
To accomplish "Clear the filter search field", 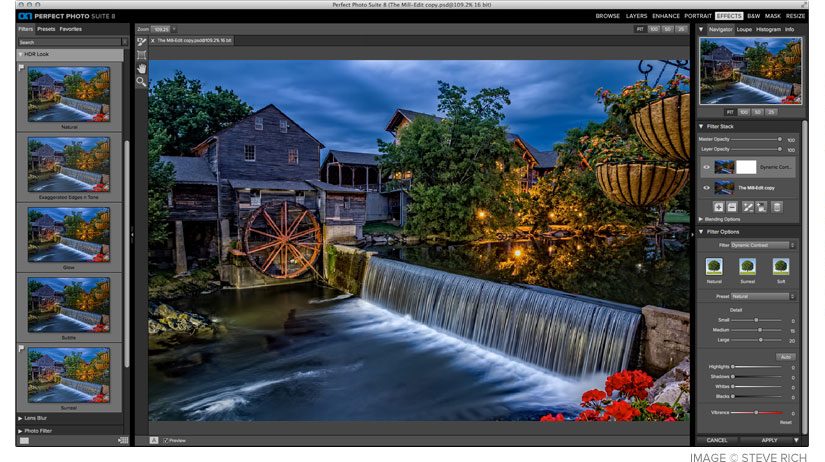I will click(125, 42).
